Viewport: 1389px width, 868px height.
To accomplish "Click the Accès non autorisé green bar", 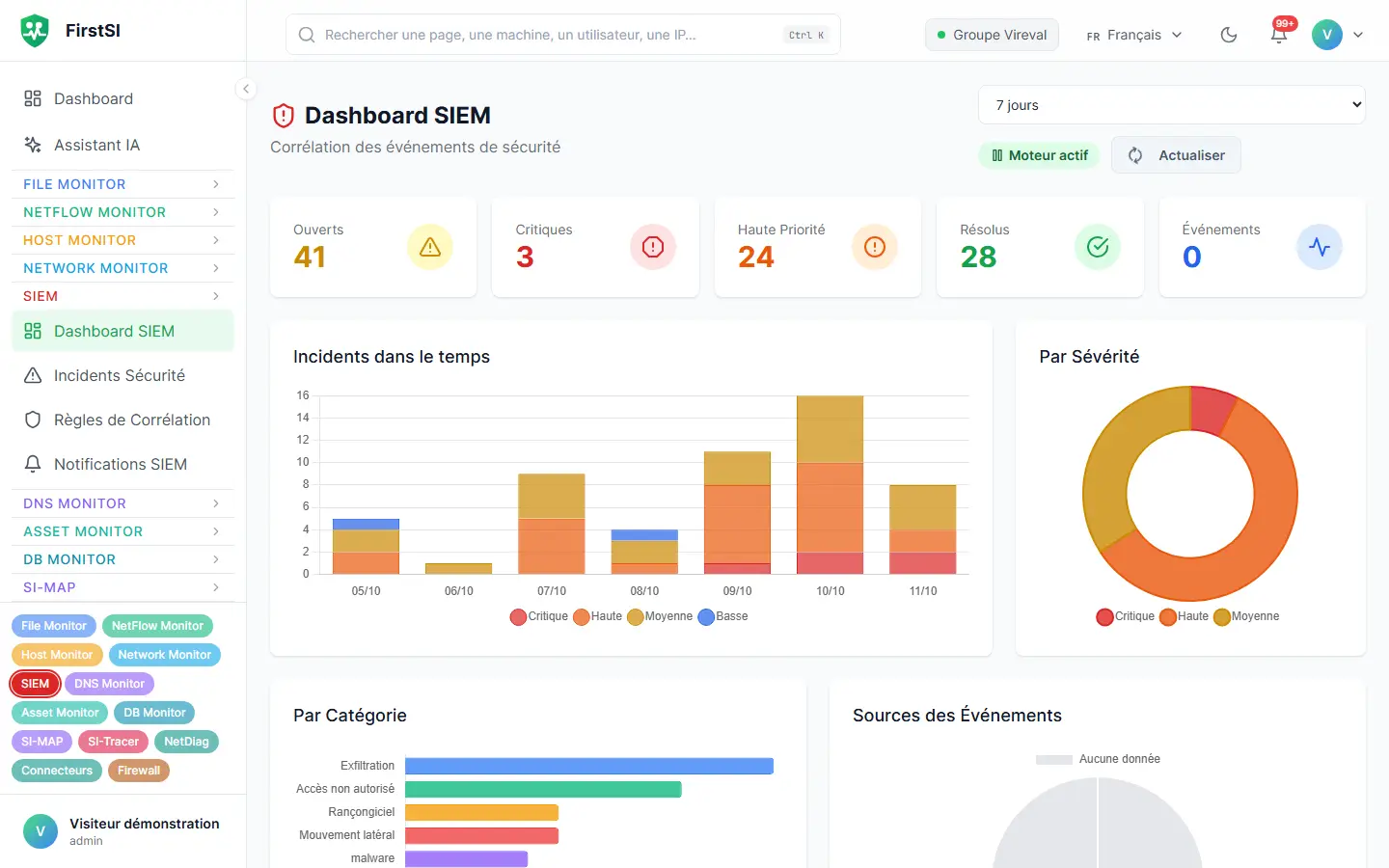I will click(x=543, y=789).
